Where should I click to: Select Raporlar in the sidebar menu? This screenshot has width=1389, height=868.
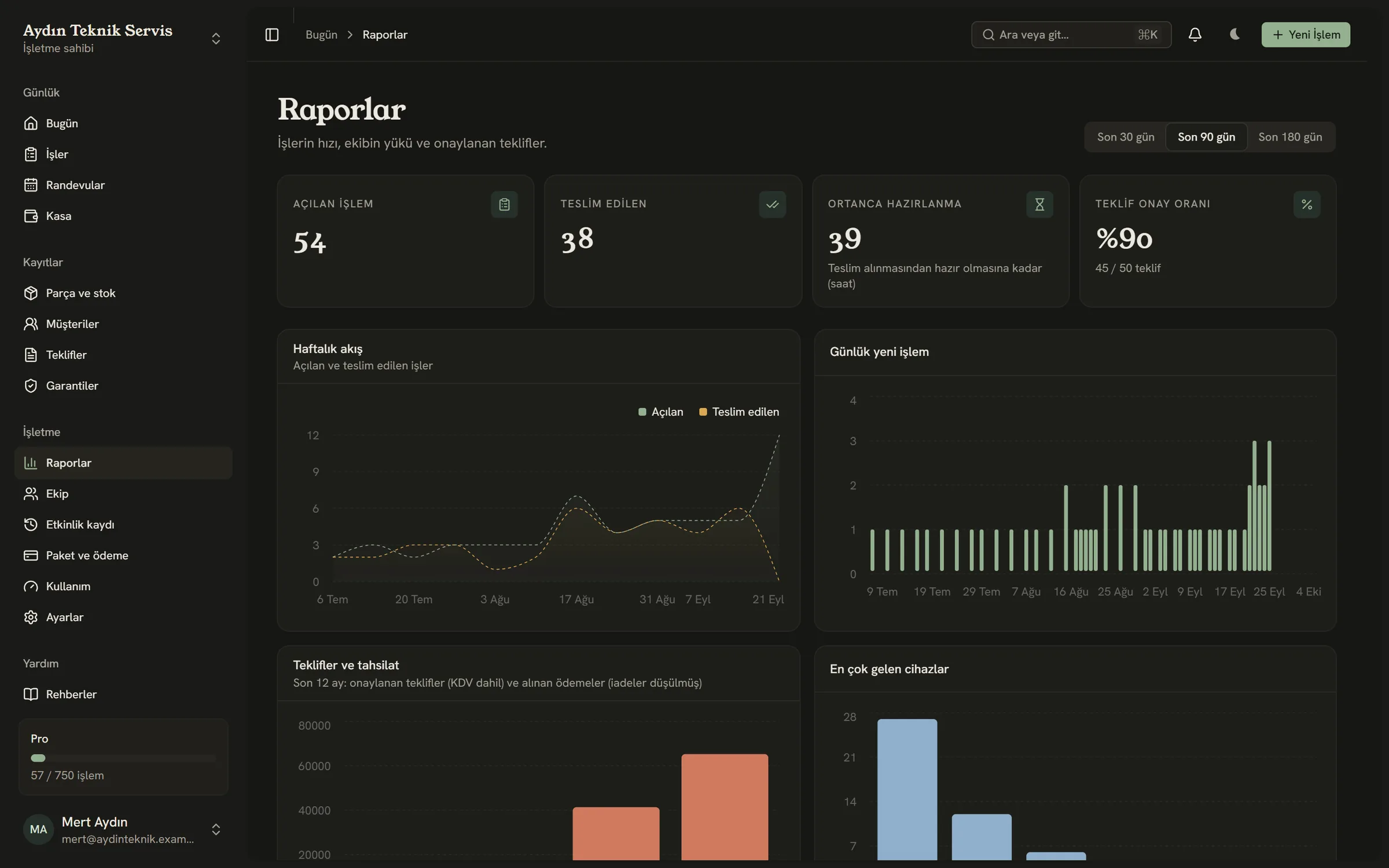tap(123, 463)
